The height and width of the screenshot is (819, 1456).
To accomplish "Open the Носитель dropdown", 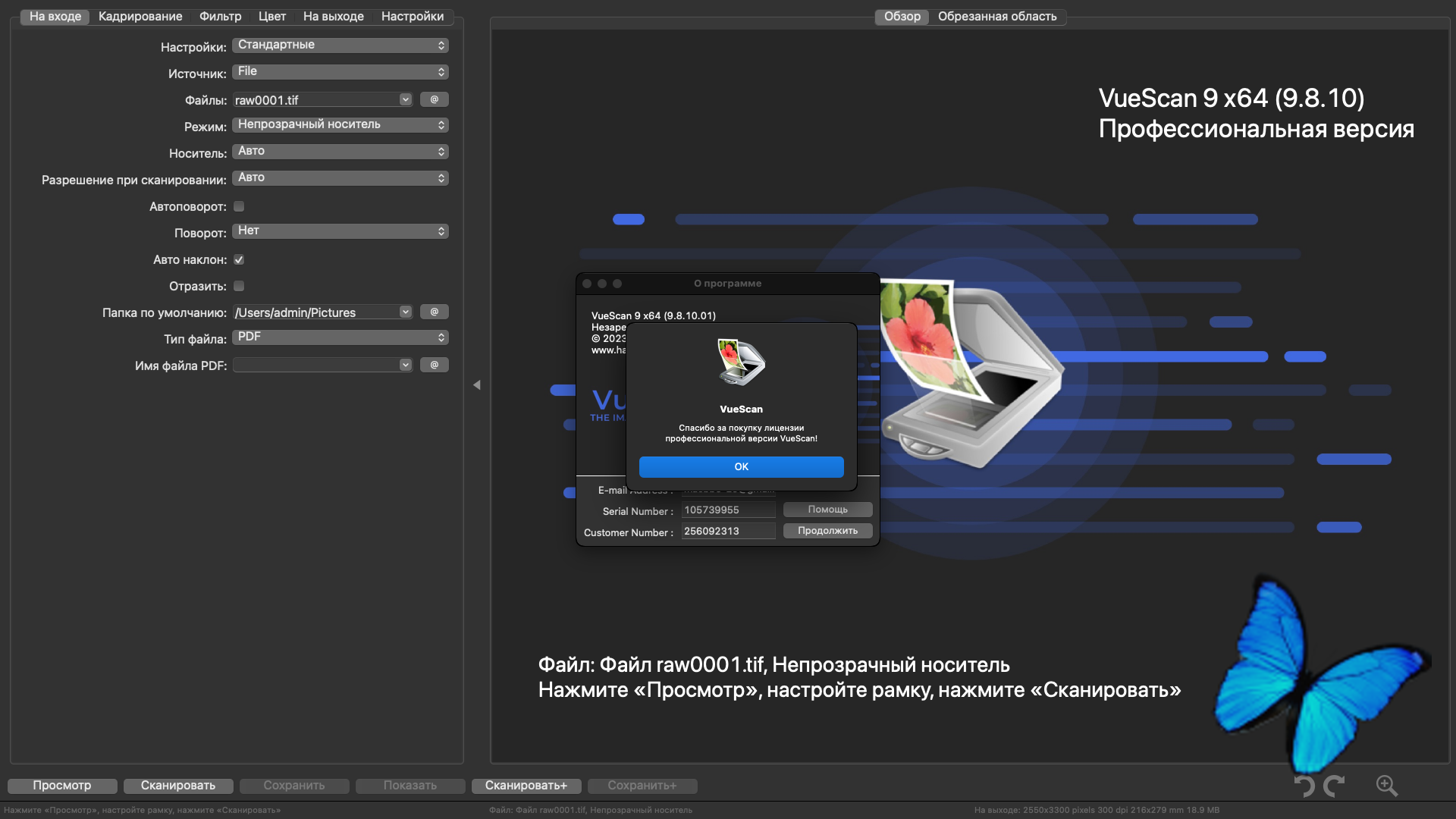I will click(340, 152).
